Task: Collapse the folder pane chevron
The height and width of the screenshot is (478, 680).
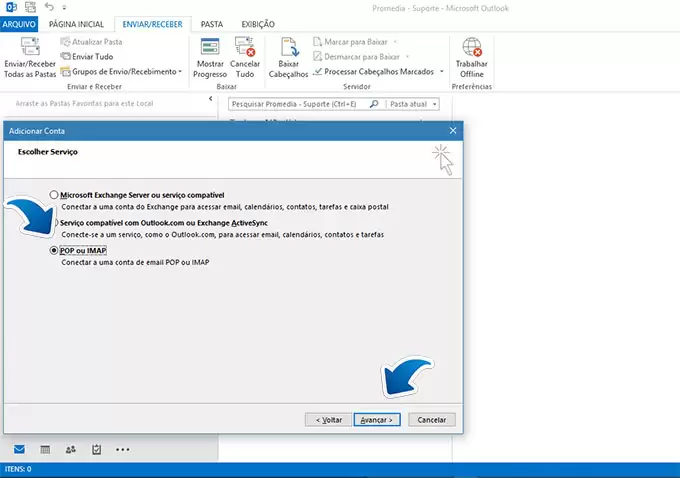Action: pyautogui.click(x=210, y=99)
